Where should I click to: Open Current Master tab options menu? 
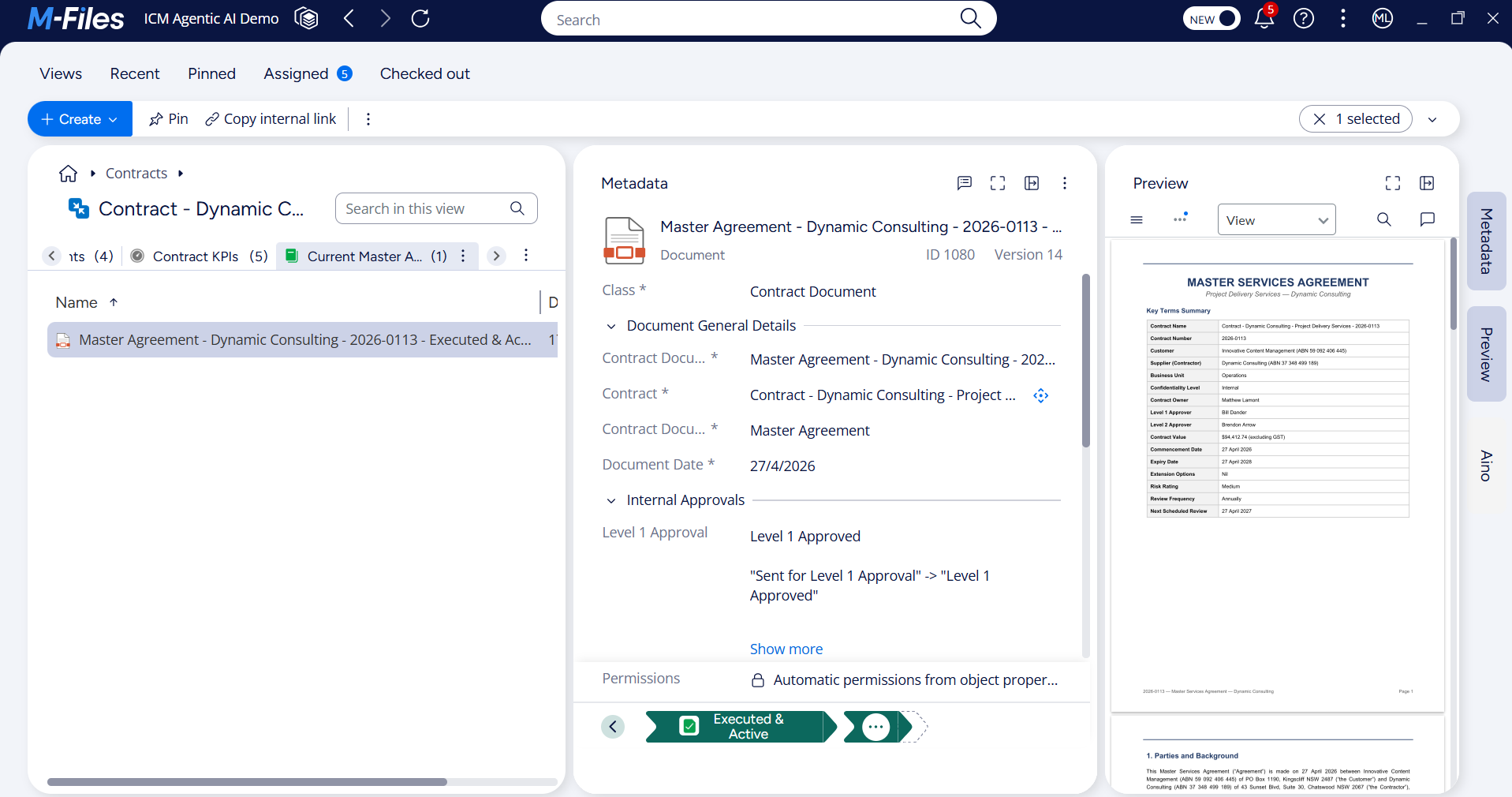463,256
